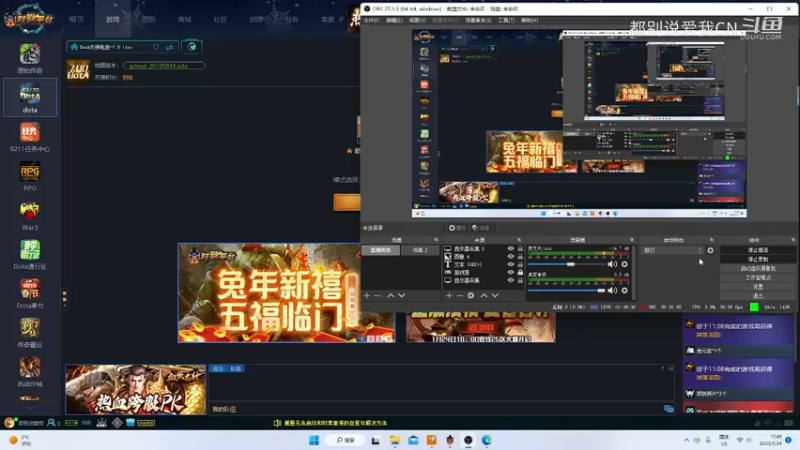Screen dimensions: 800x450
Task: Pop out the sources dock panel
Action: click(x=519, y=240)
